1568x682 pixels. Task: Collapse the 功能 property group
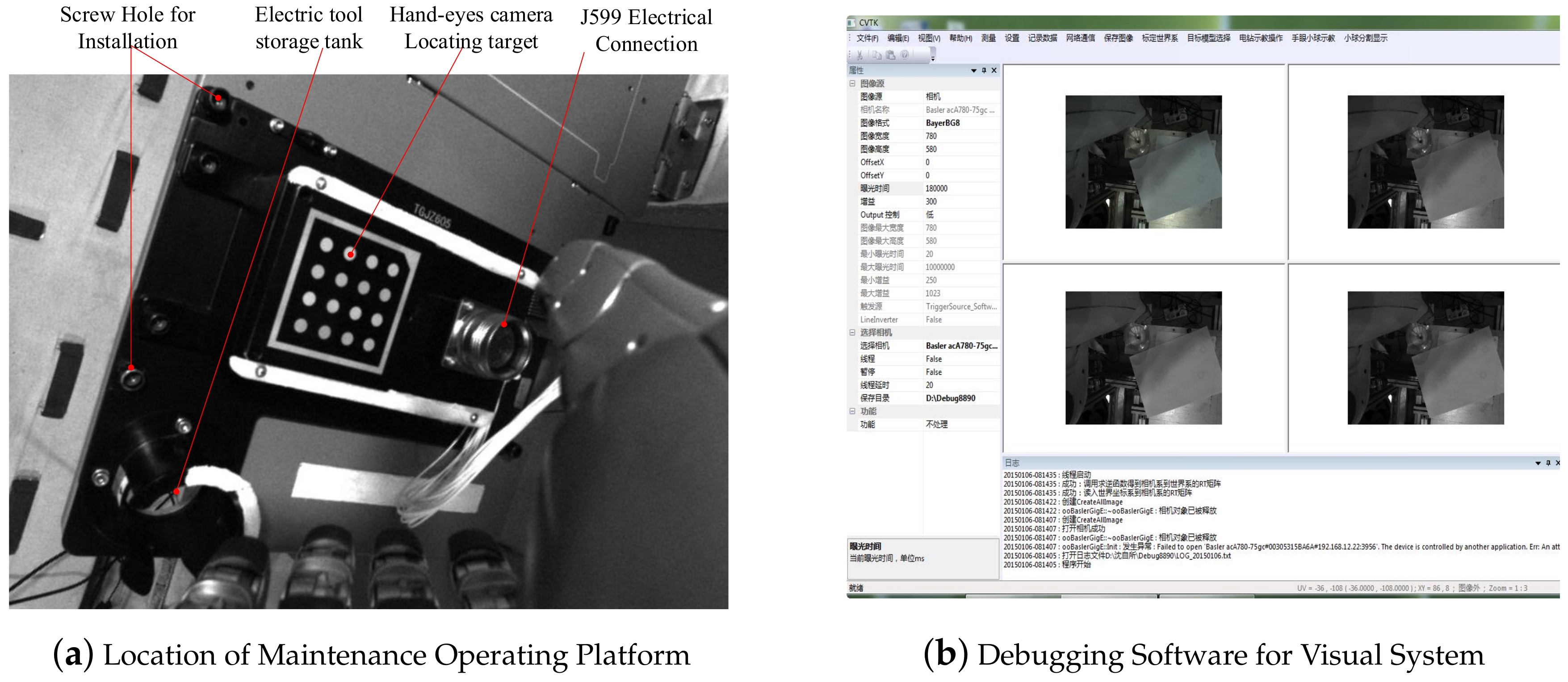(x=852, y=411)
